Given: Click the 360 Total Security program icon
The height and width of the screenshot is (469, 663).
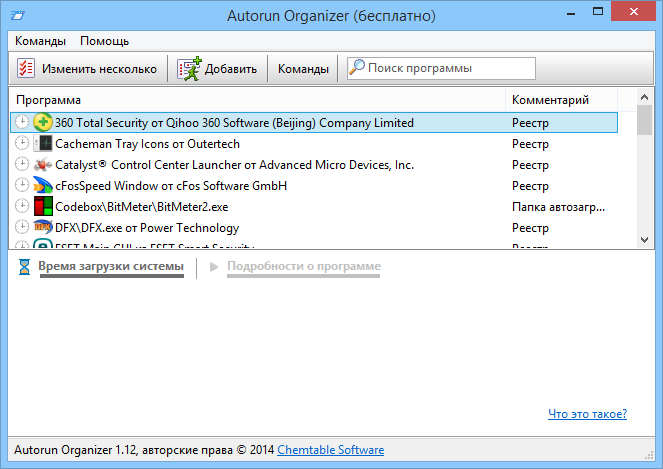Looking at the screenshot, I should click(x=43, y=123).
